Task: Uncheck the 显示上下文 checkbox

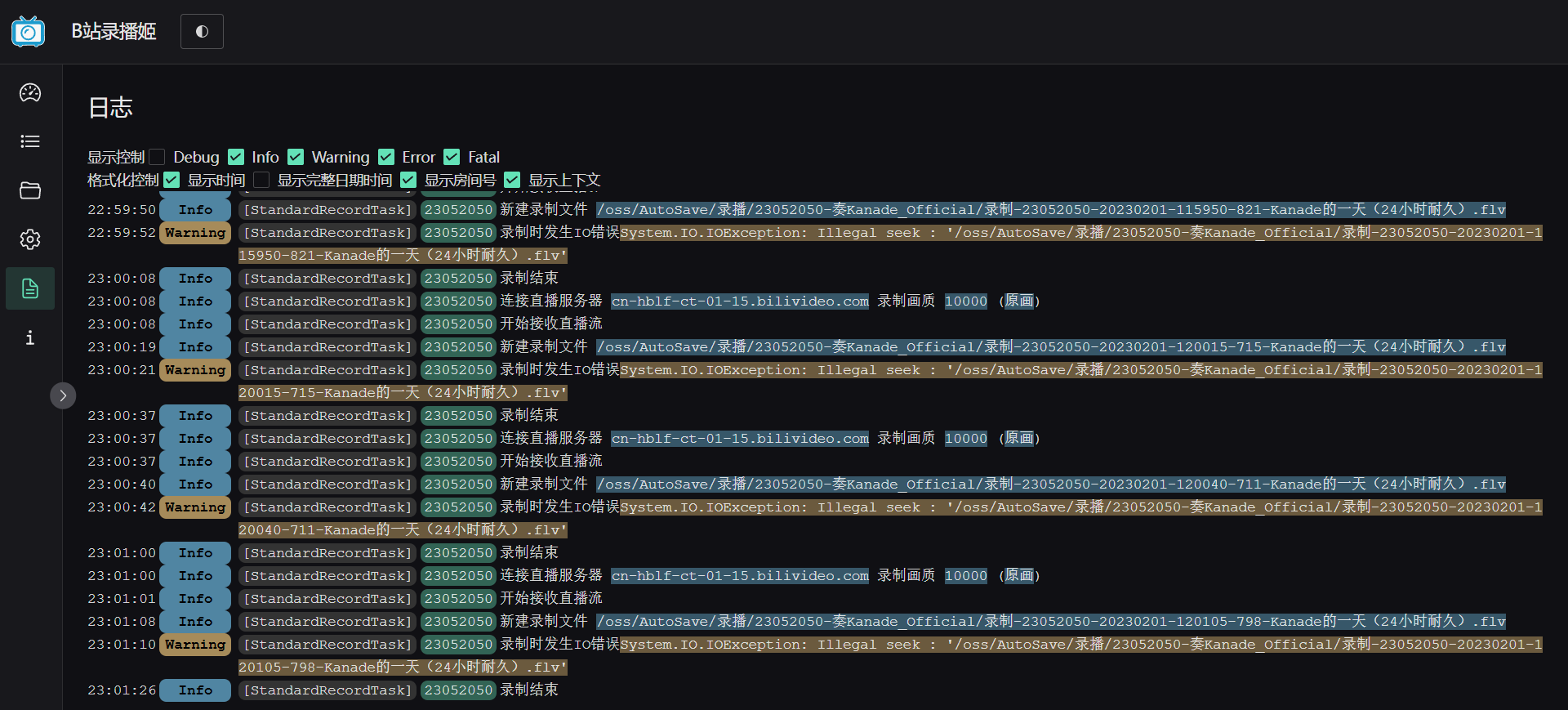Action: pyautogui.click(x=512, y=180)
